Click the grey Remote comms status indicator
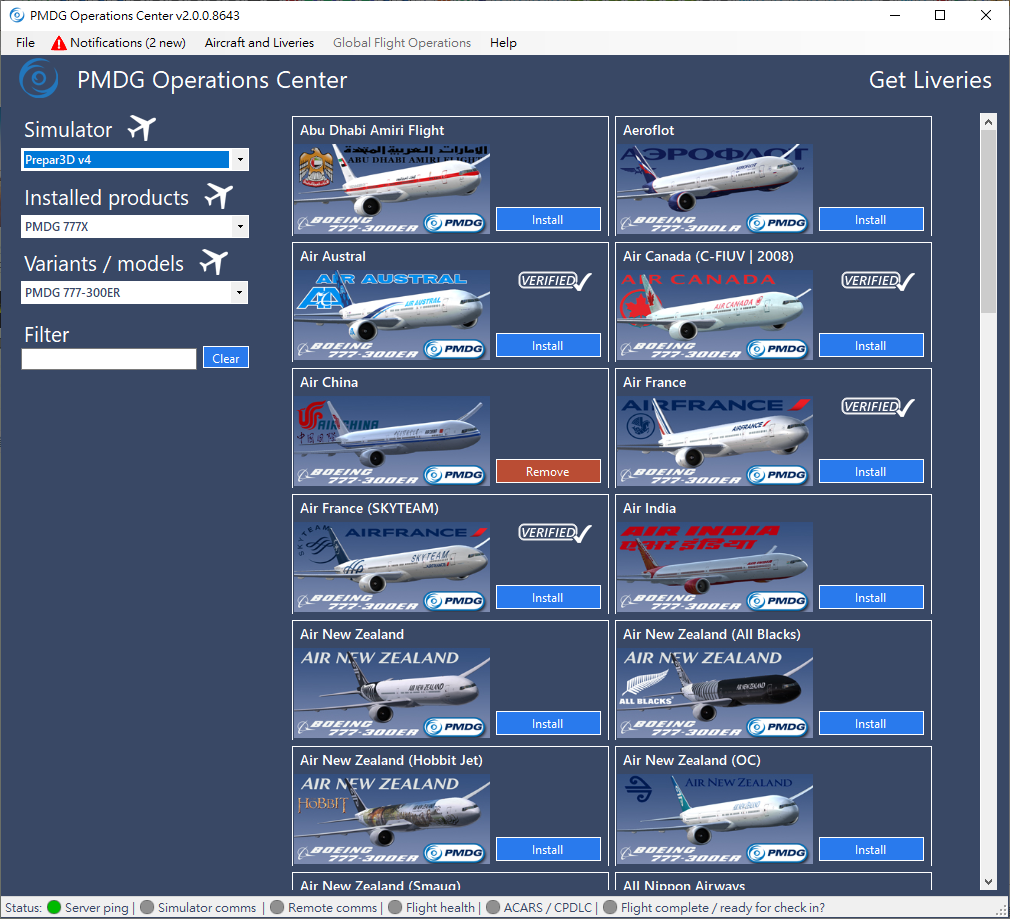Screen dimensions: 1010x919 click(277, 907)
